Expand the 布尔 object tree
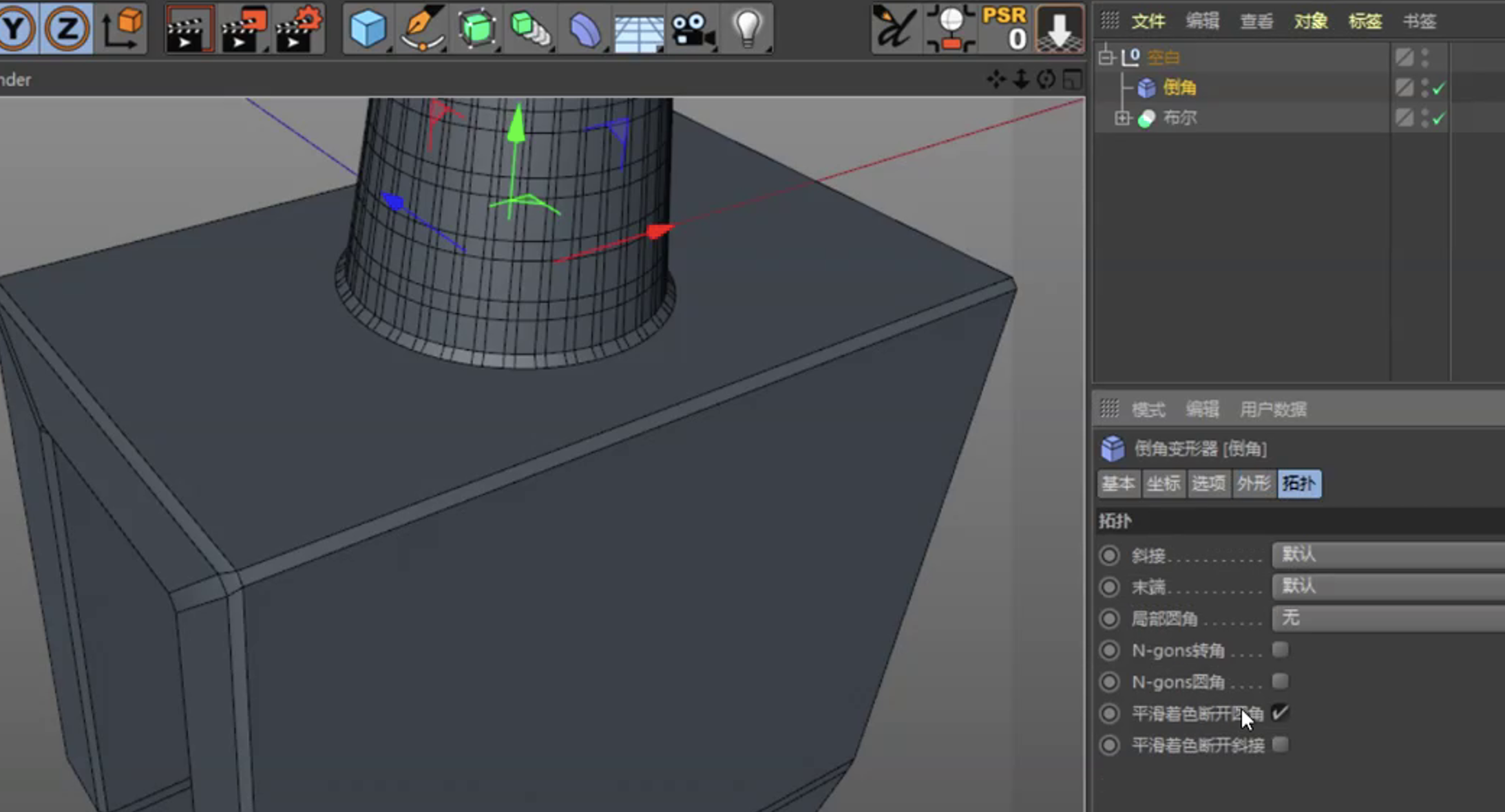This screenshot has width=1505, height=812. click(1122, 118)
